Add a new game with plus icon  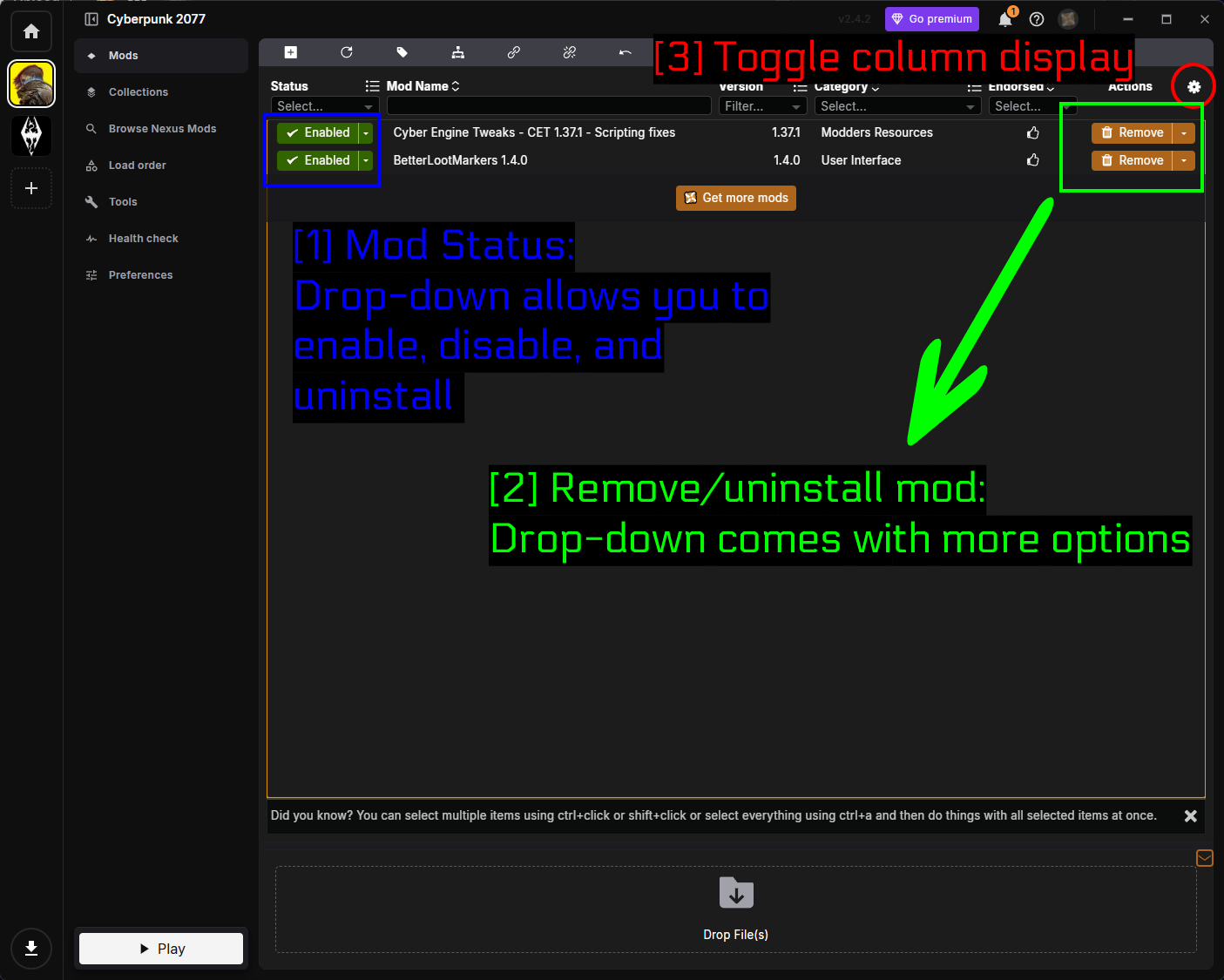(x=31, y=188)
